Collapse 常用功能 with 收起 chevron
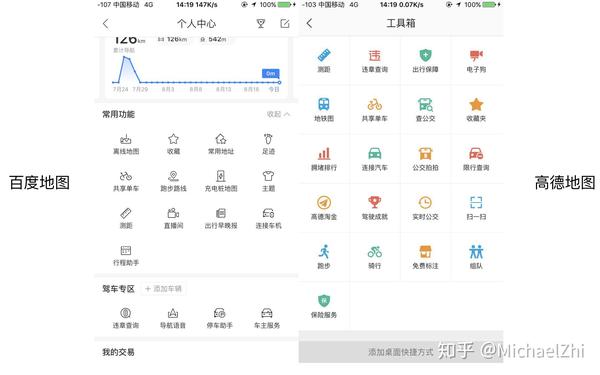This screenshot has width=600, height=375. pyautogui.click(x=279, y=114)
